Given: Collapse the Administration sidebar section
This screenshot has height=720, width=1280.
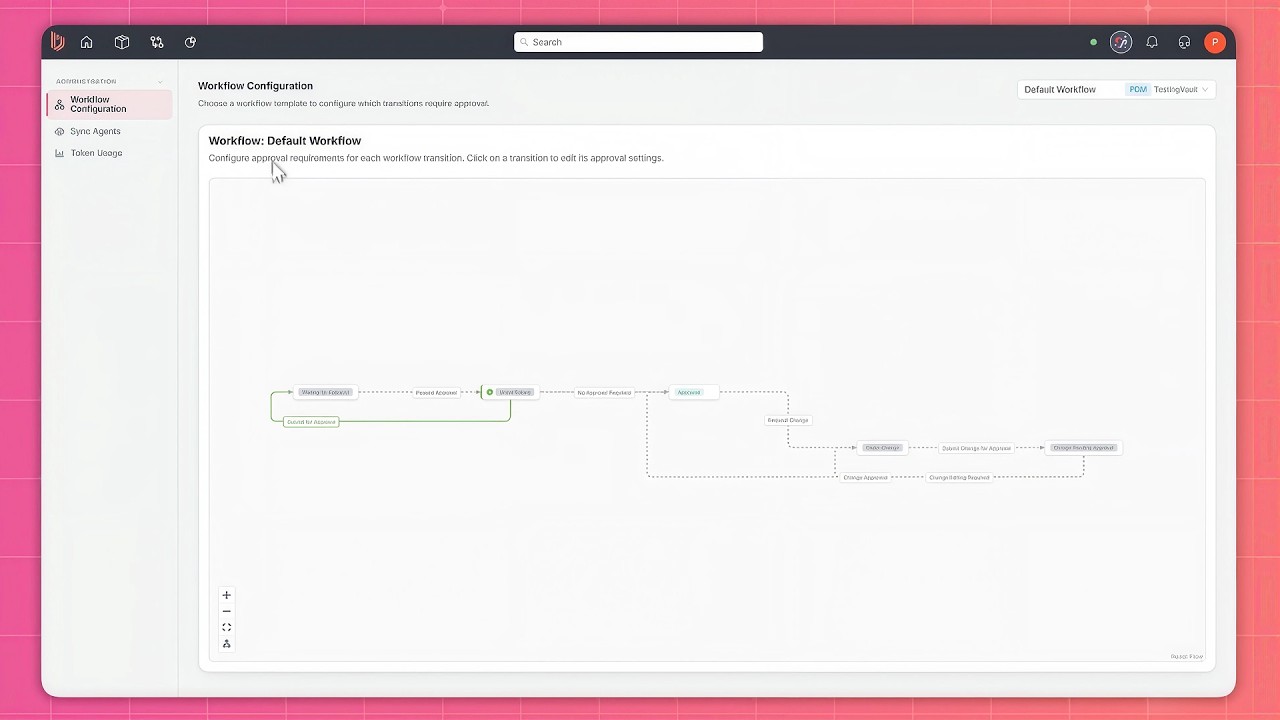Looking at the screenshot, I should (160, 81).
